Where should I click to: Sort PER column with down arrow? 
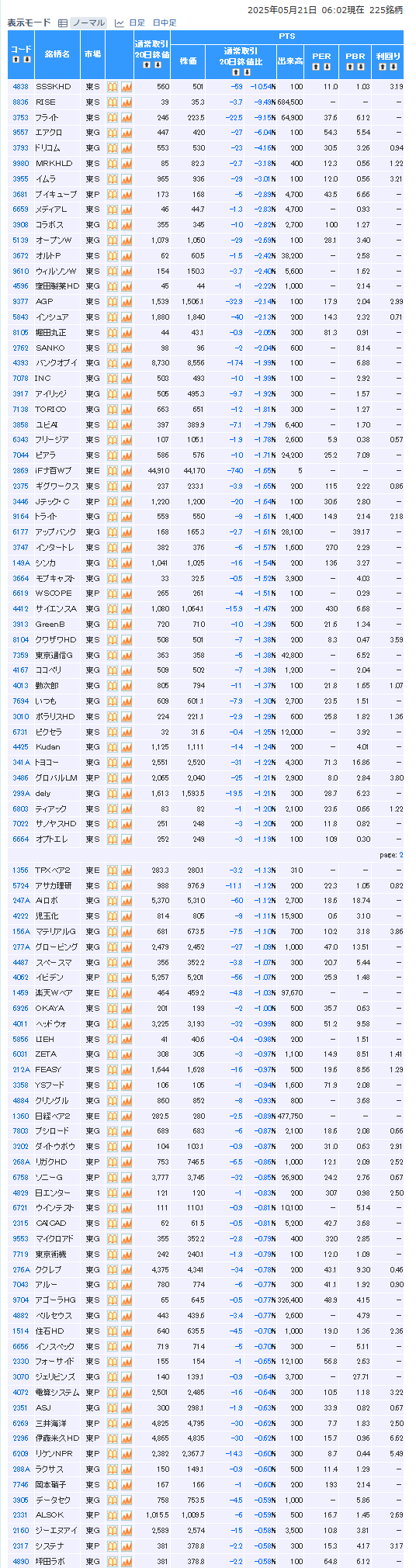pos(327,66)
